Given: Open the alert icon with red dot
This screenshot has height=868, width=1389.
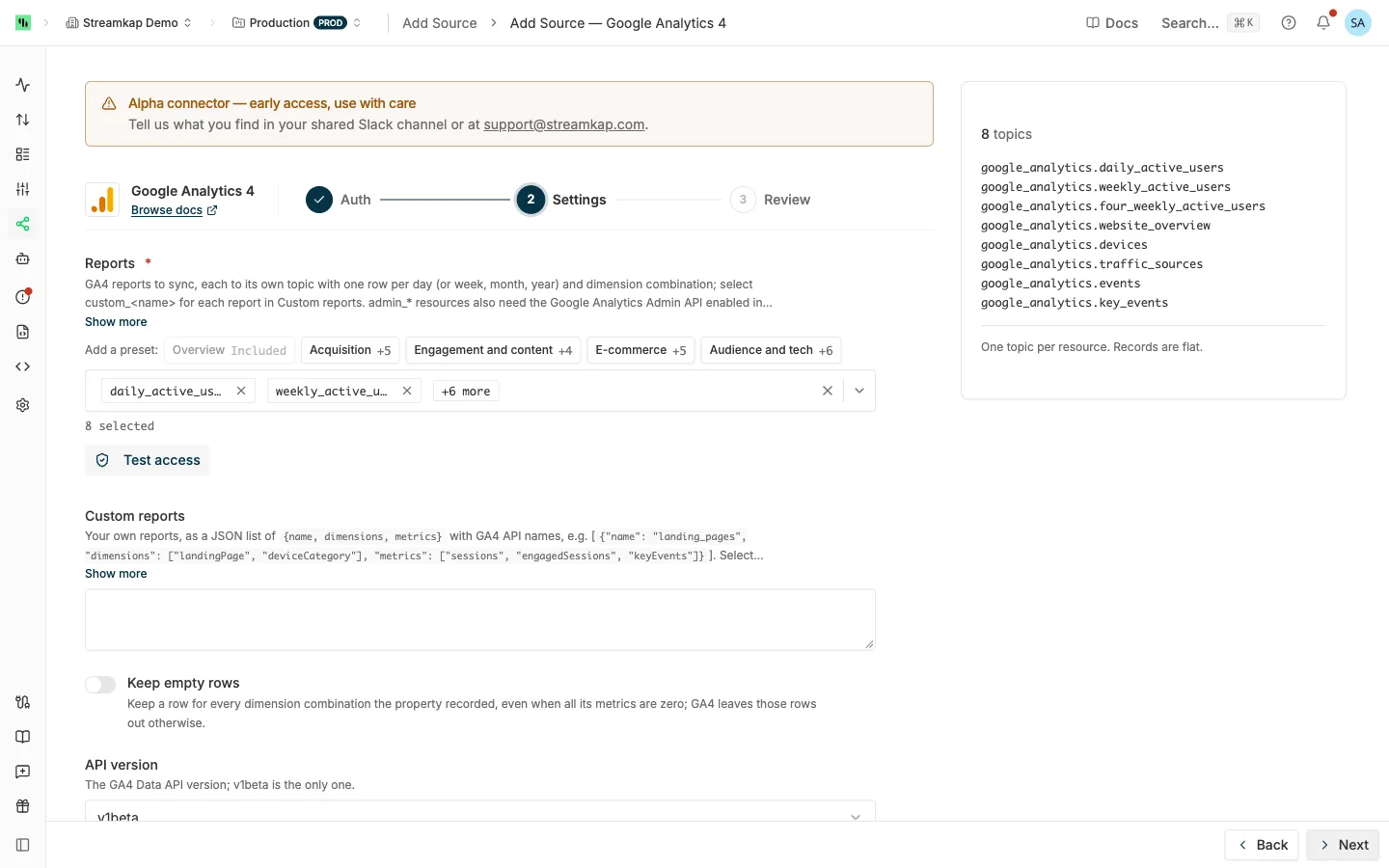Looking at the screenshot, I should click(x=23, y=296).
